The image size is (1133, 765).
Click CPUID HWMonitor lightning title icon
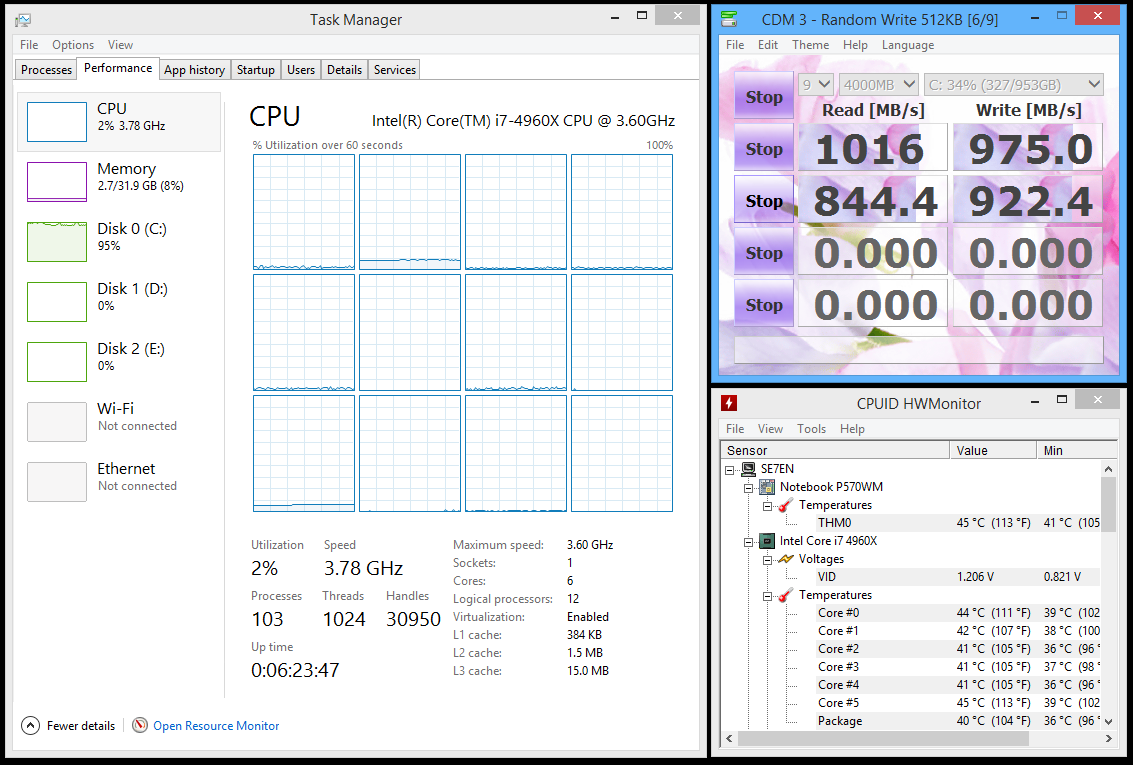click(729, 403)
